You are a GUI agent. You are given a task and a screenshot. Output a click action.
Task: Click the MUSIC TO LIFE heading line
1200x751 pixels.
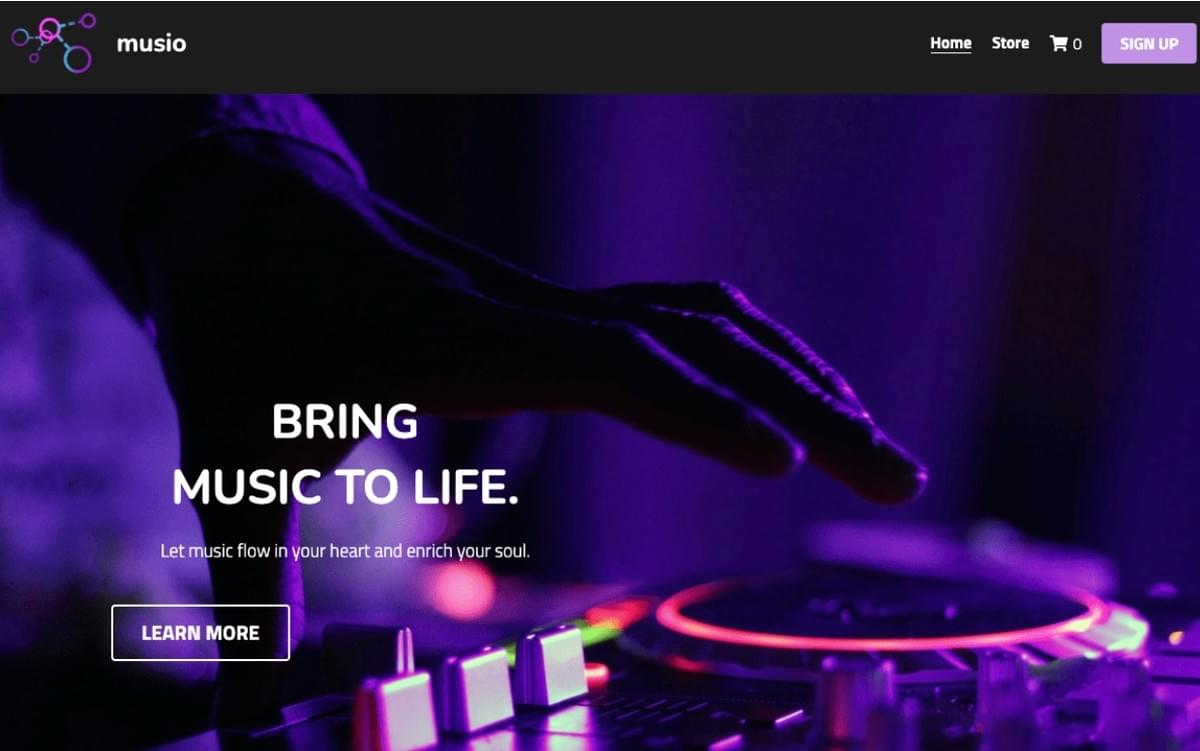pyautogui.click(x=345, y=487)
